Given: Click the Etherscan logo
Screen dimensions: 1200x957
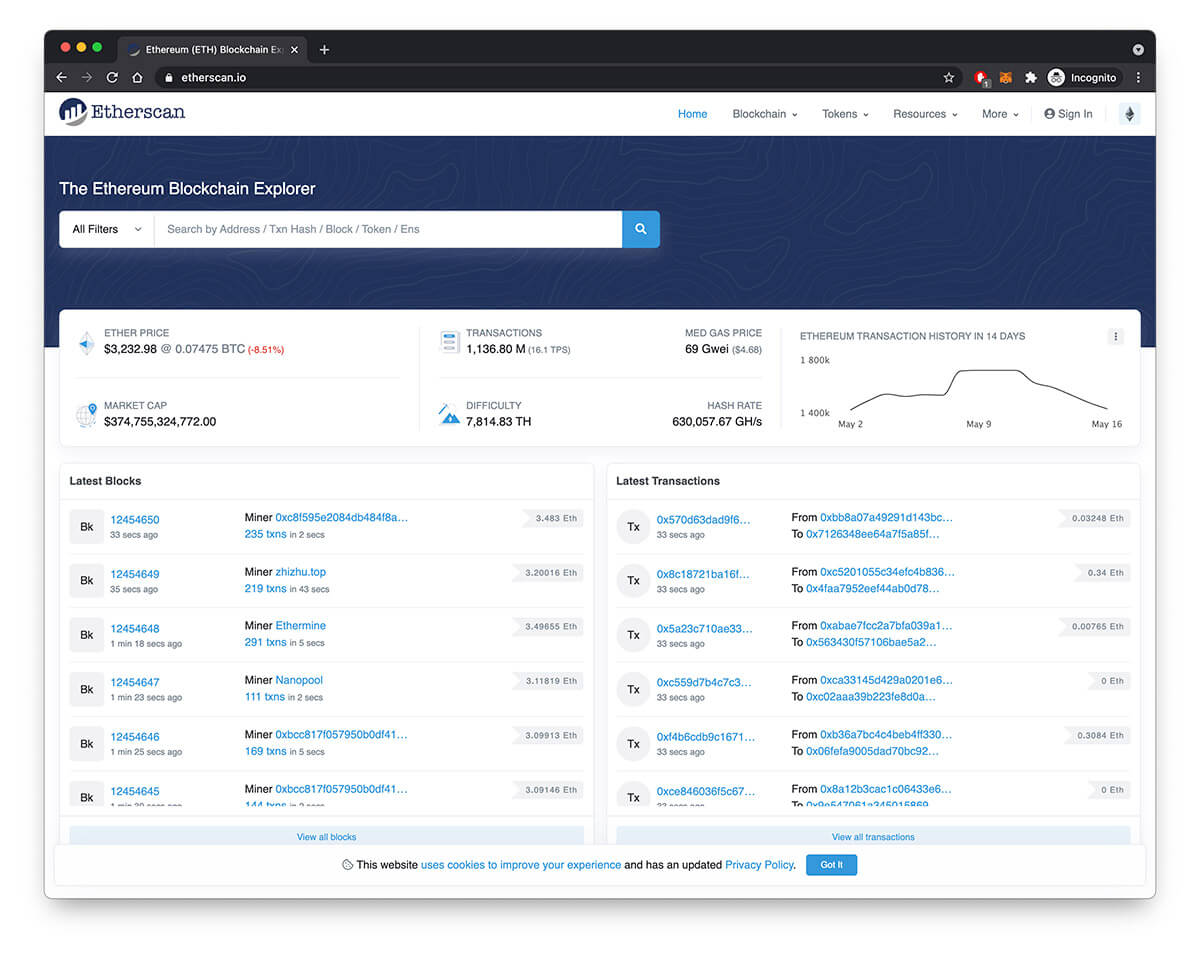Looking at the screenshot, I should [122, 112].
